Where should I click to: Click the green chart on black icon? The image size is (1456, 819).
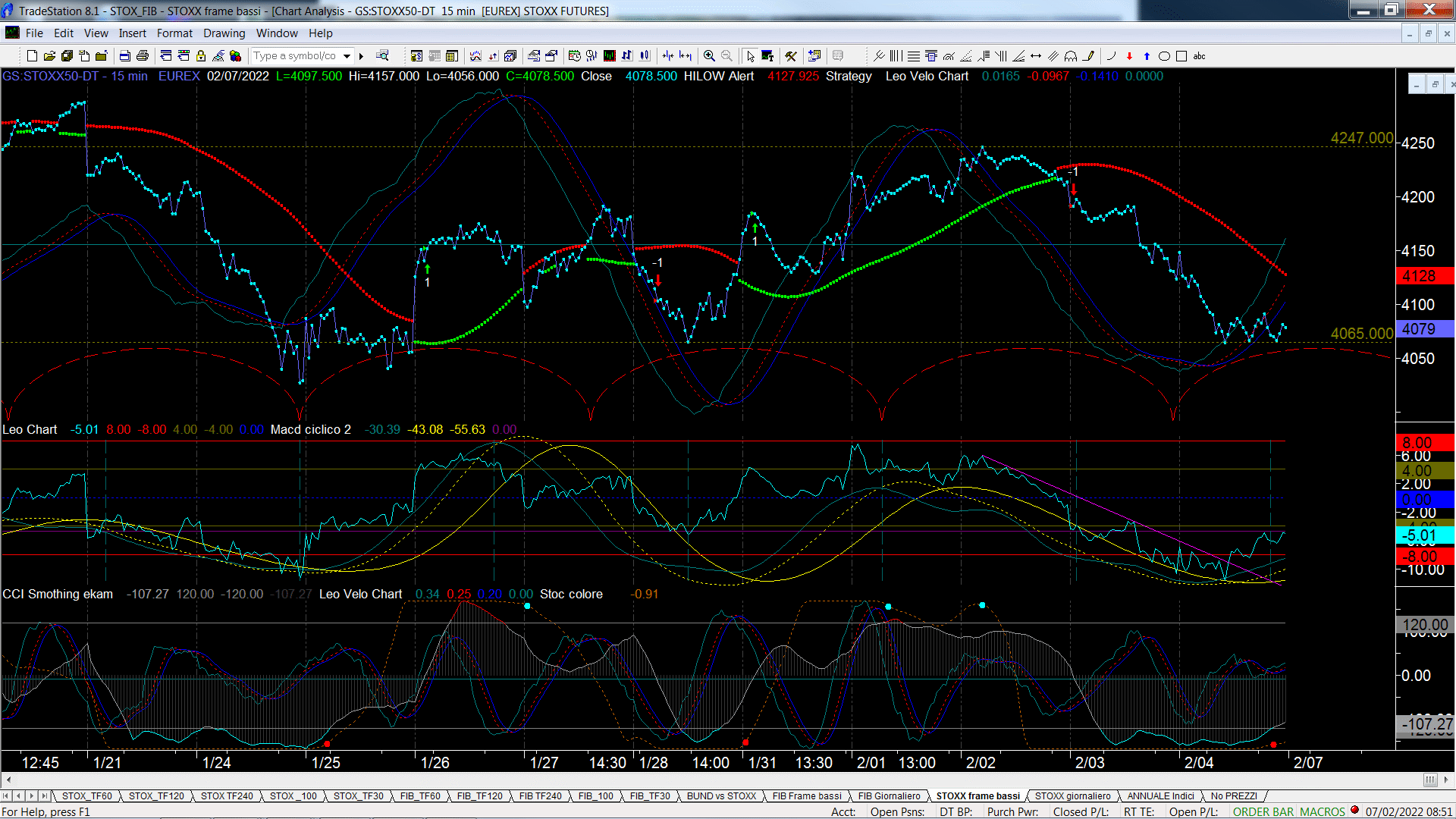(609, 56)
